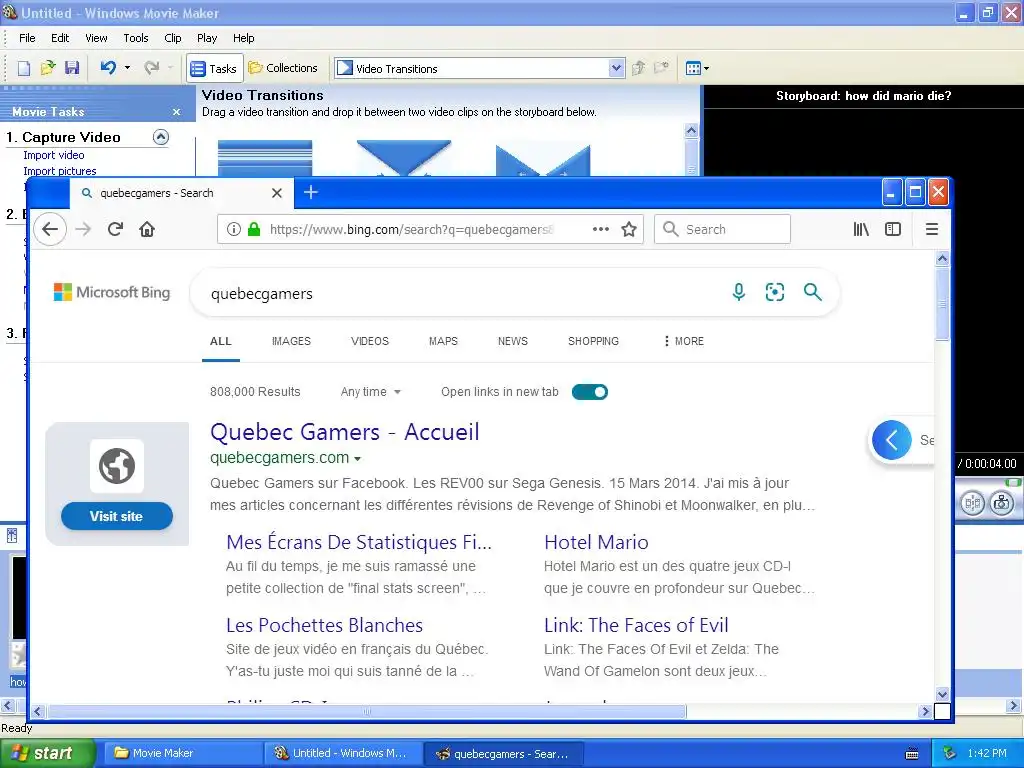Screen dimensions: 1024x768
Task: Toggle Open links in new tab
Action: click(x=590, y=392)
